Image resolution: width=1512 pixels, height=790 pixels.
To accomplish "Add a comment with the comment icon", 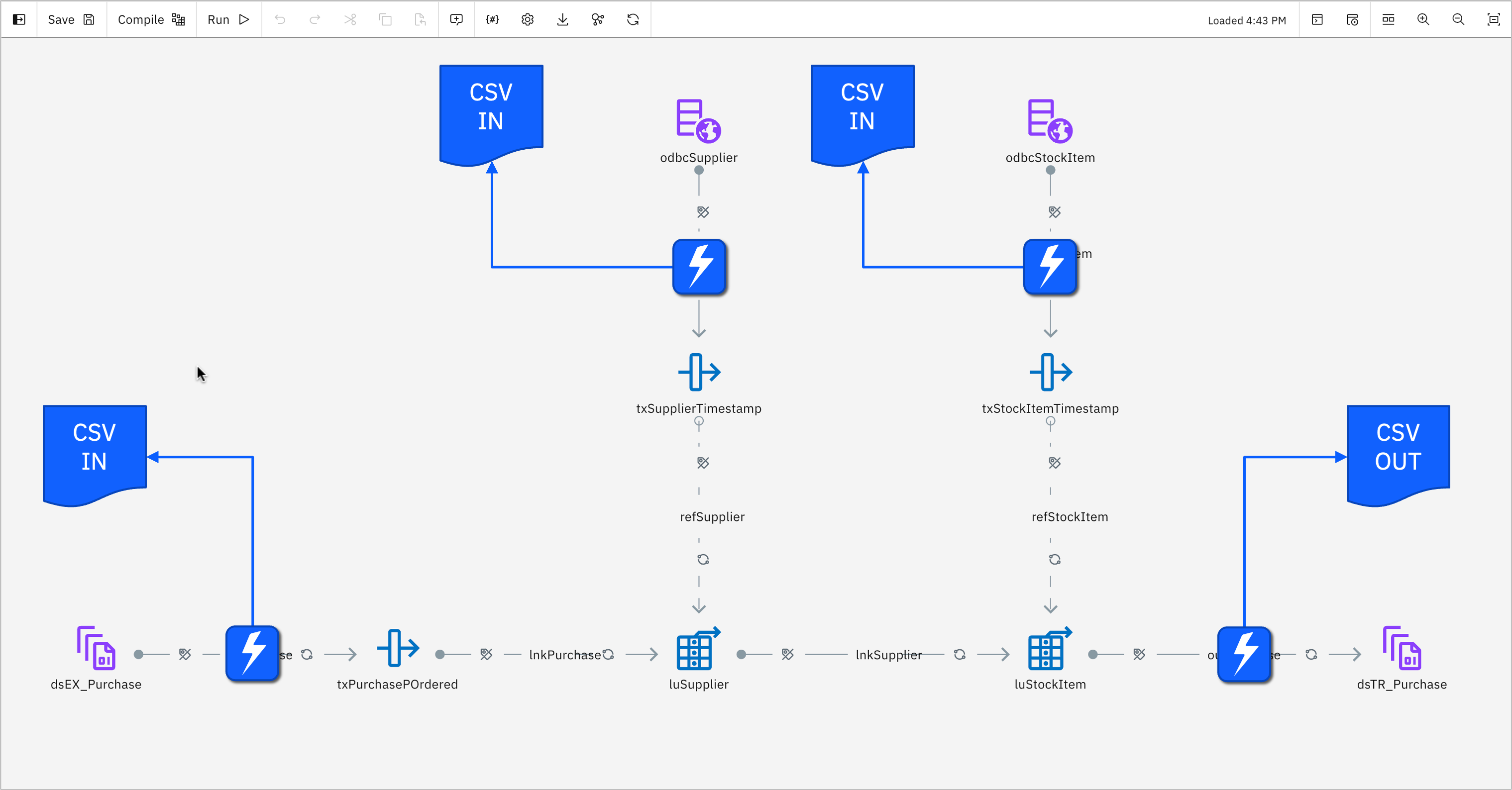I will (456, 19).
